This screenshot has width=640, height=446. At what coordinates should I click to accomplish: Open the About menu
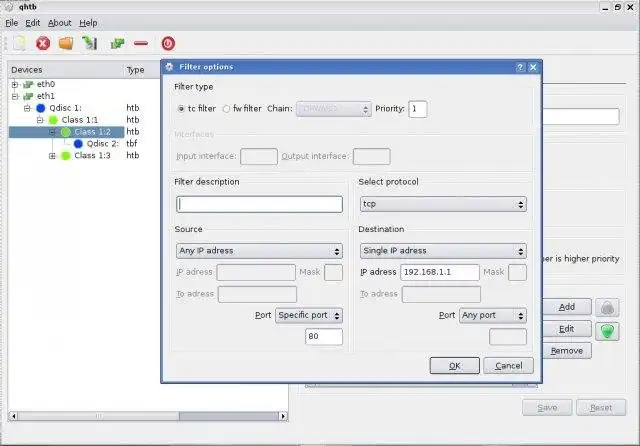click(x=60, y=23)
